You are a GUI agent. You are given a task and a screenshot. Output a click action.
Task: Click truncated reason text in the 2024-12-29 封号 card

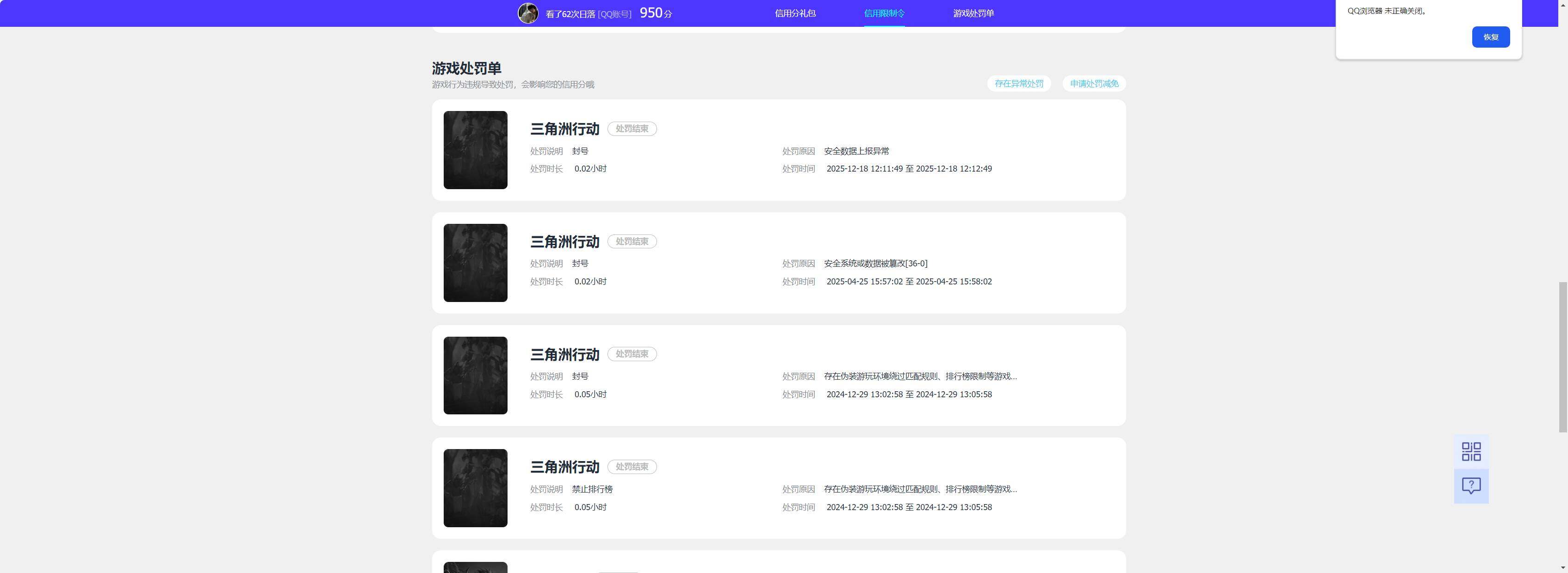click(x=920, y=376)
